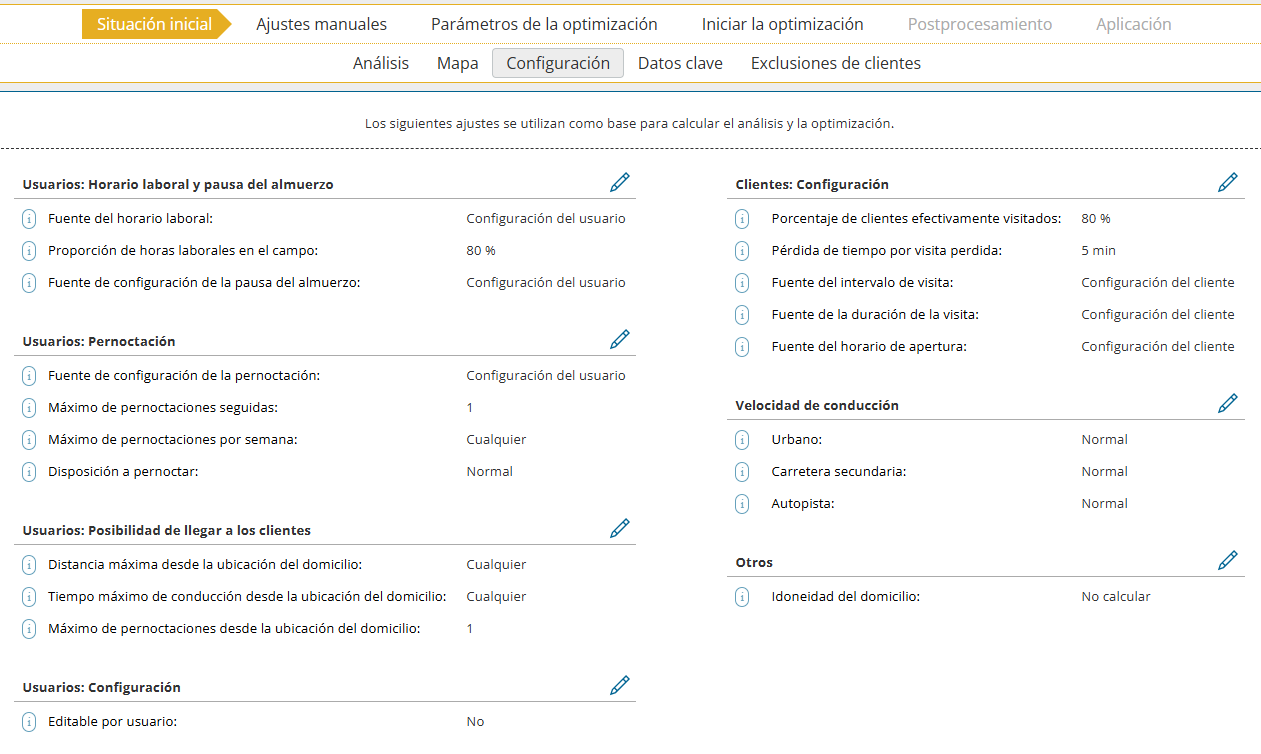The width and height of the screenshot is (1261, 754).
Task: Go to Ajustes manuales step
Action: tap(321, 24)
